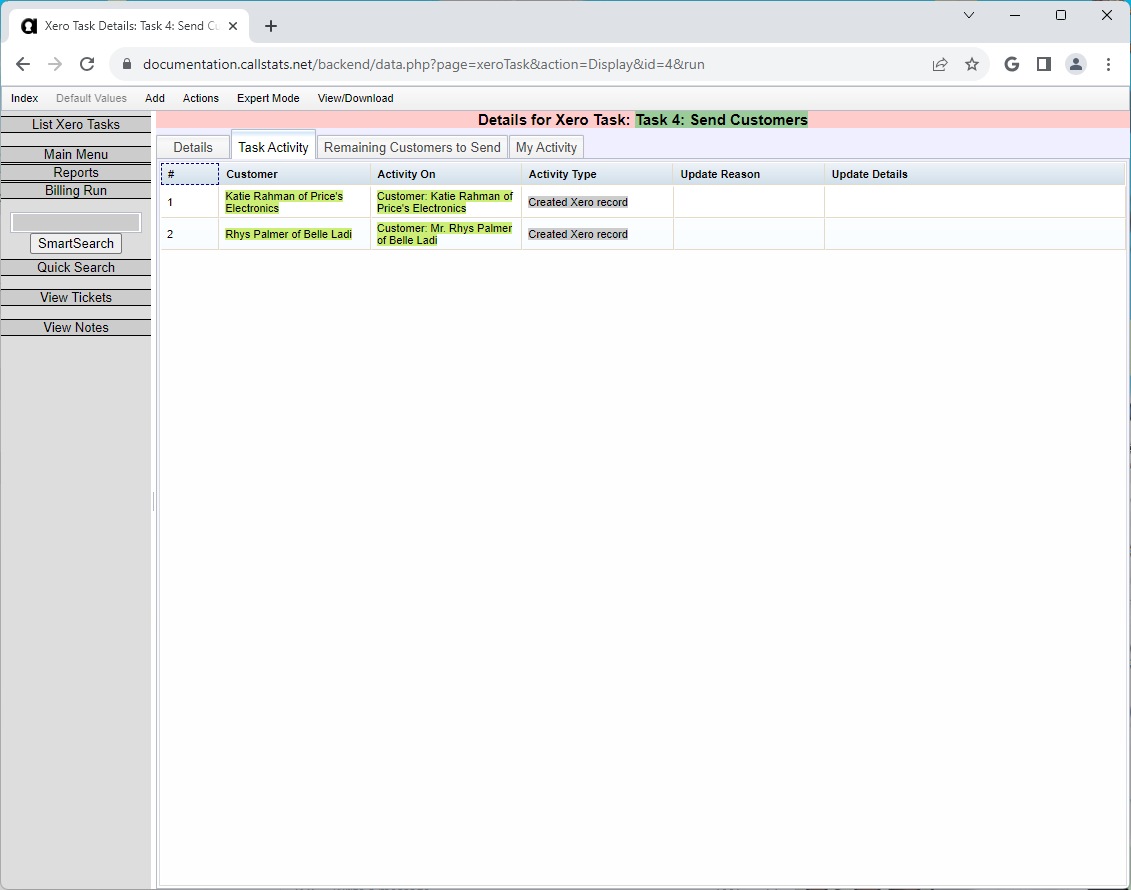This screenshot has height=890, width=1131.
Task: Click the Google 'G' icon in the toolbar
Action: [1011, 64]
